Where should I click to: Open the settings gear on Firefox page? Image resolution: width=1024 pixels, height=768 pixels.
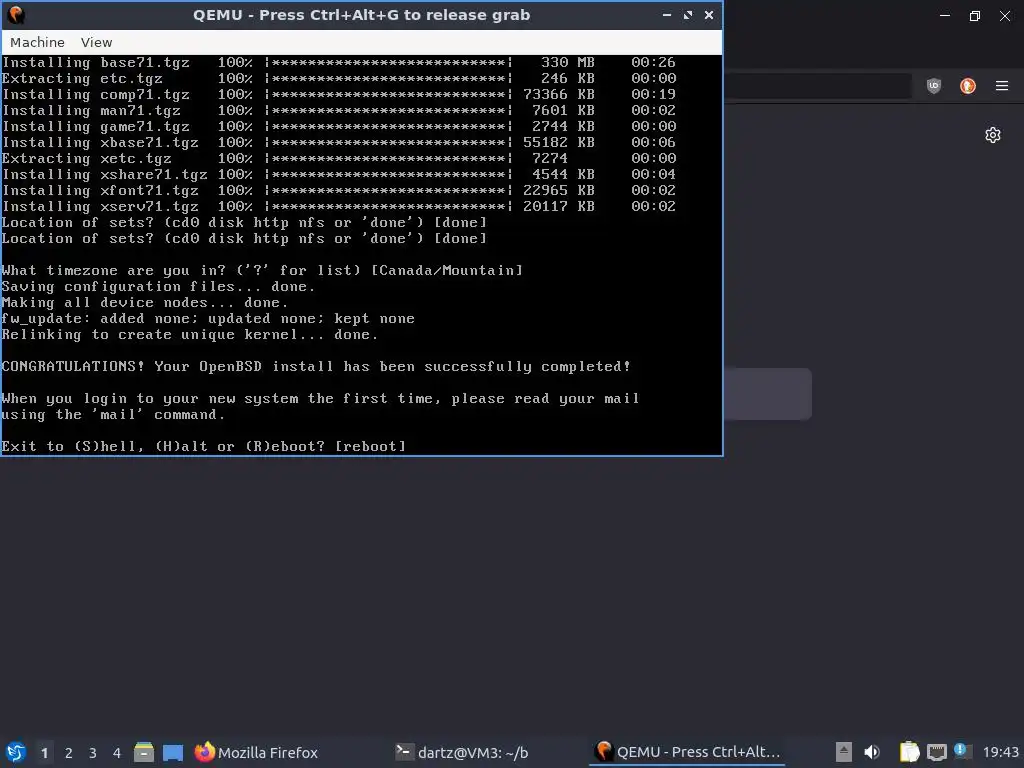[993, 135]
